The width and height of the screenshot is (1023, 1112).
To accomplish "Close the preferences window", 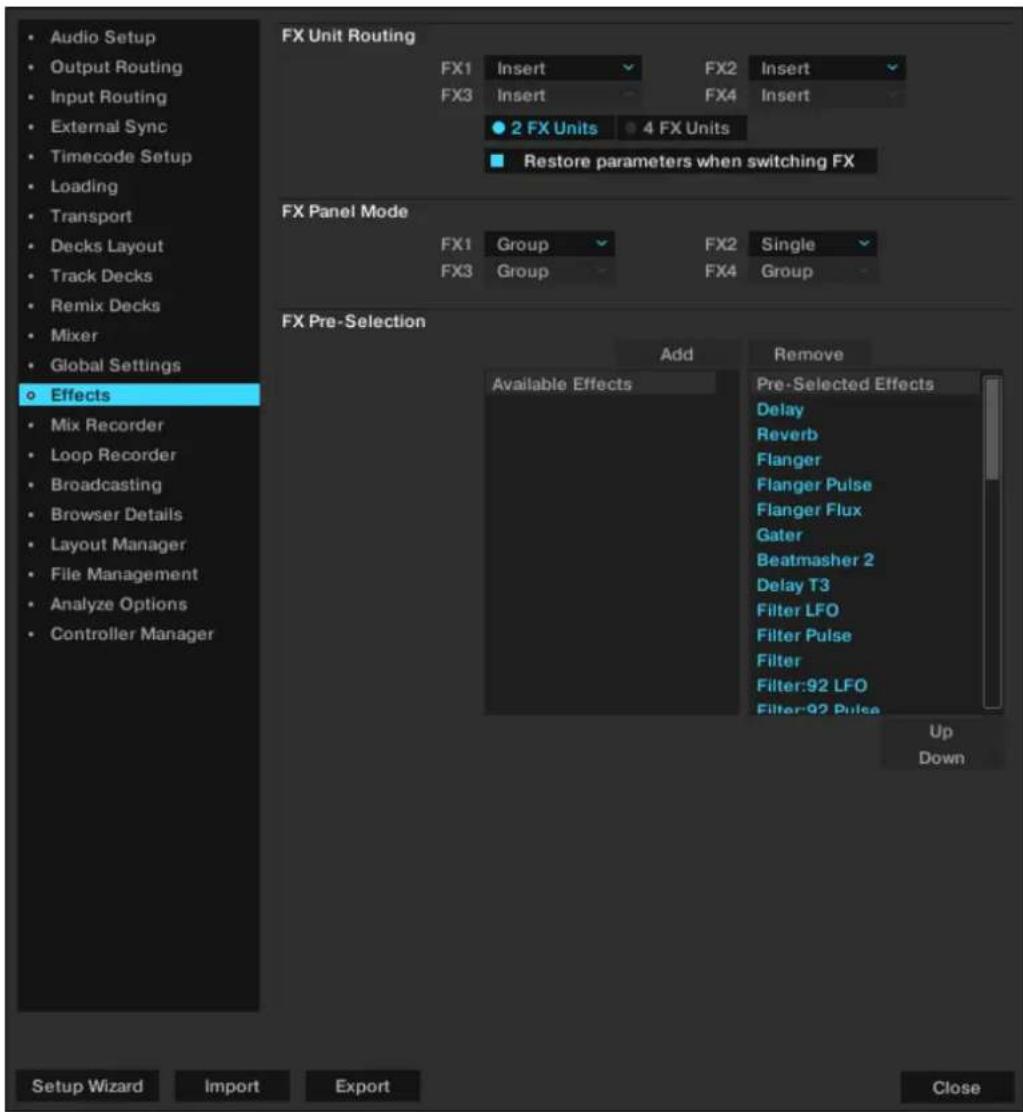I will coord(956,1087).
